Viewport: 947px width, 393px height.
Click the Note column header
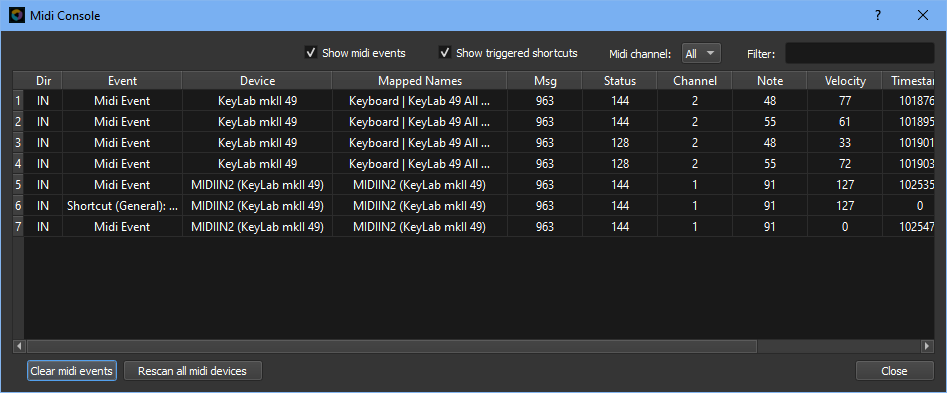[x=769, y=80]
